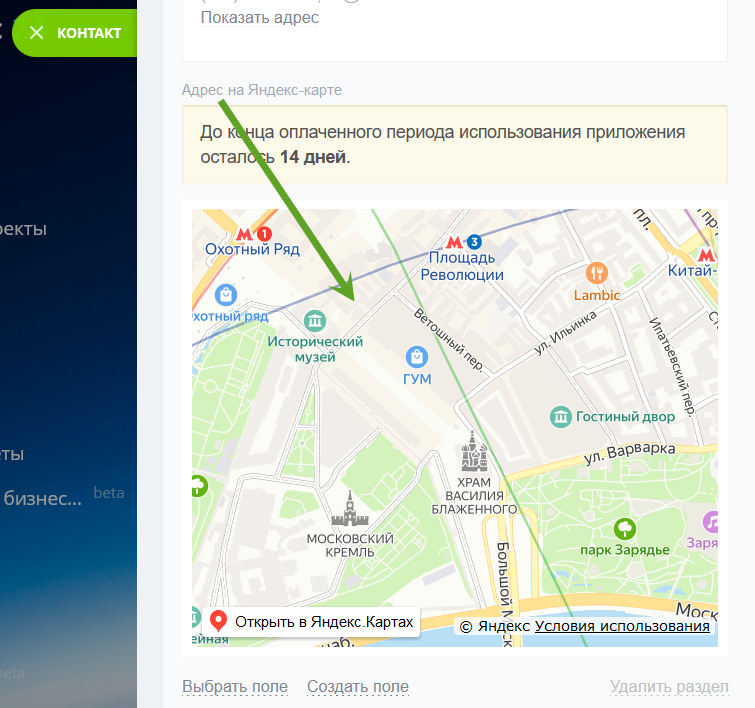Click the purple music venue icon near Зарядье
755x708 pixels.
coord(711,522)
